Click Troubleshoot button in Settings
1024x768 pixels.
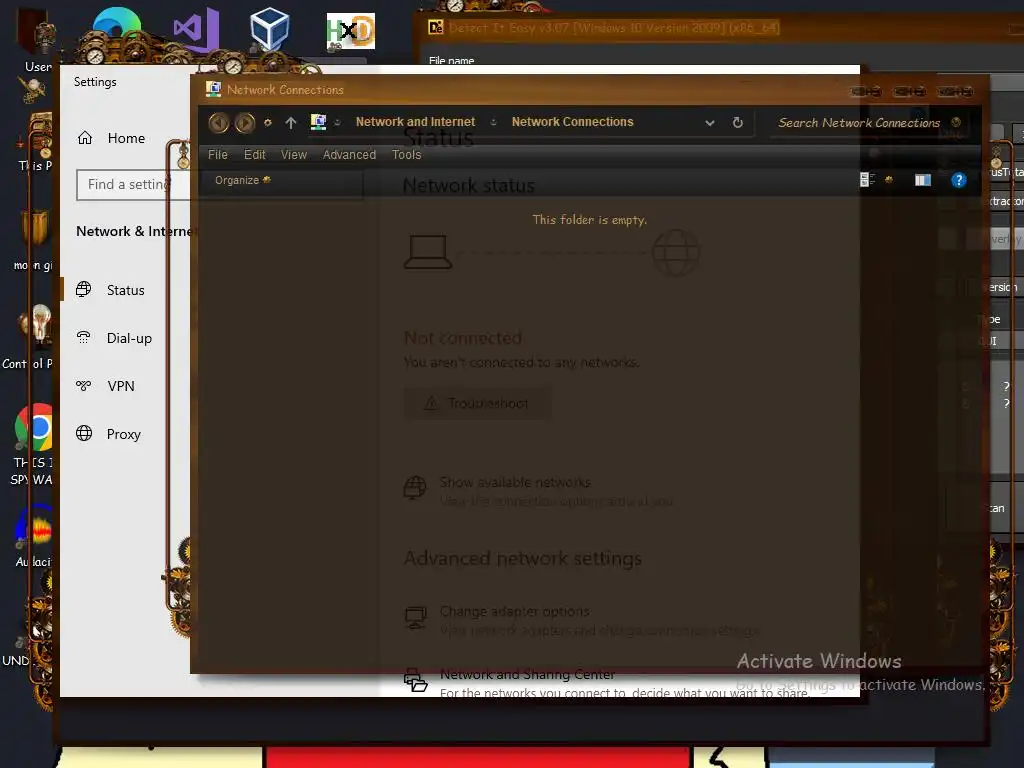coord(477,404)
